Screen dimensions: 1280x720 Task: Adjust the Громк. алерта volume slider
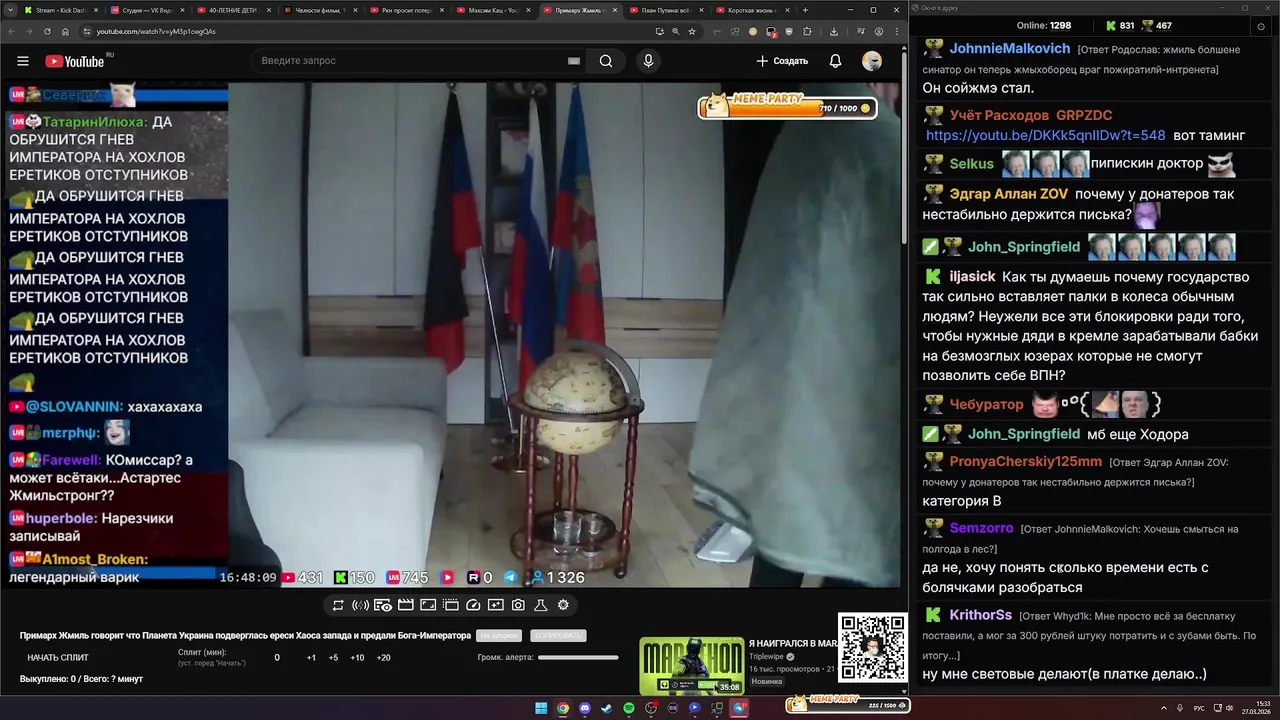pyautogui.click(x=578, y=657)
